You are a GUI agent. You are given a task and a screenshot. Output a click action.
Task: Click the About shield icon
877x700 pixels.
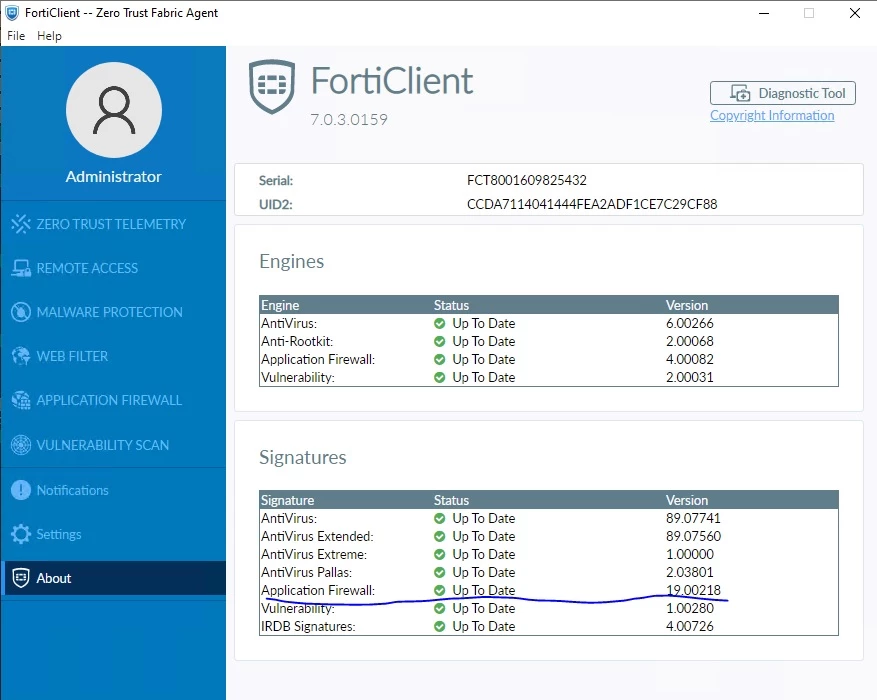click(x=21, y=578)
